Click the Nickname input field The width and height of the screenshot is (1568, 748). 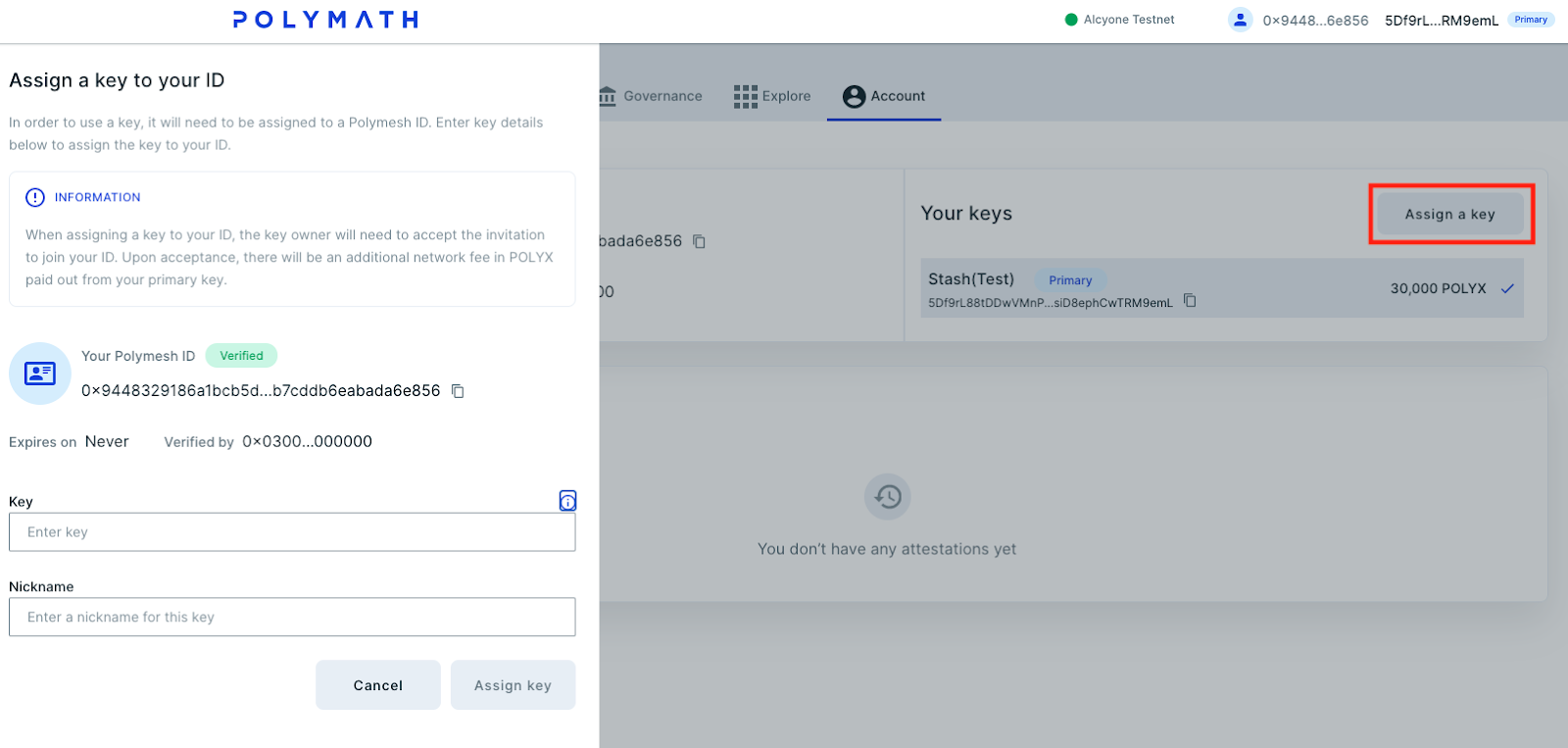(x=292, y=618)
